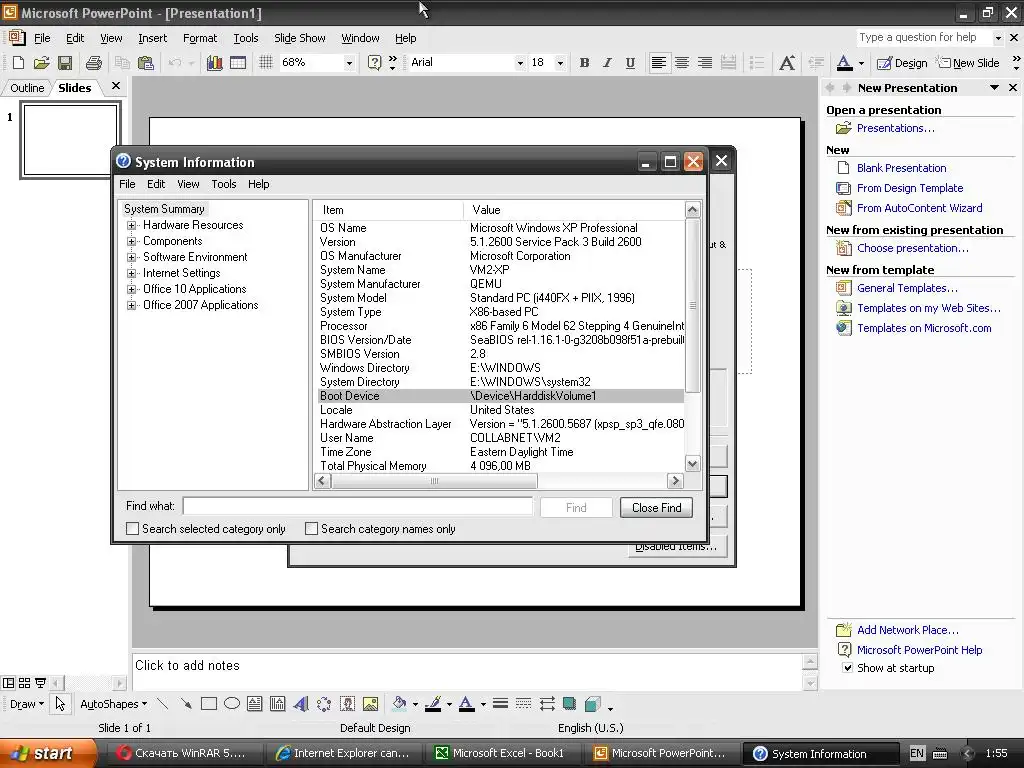Click the Insert Chart icon

tap(214, 63)
